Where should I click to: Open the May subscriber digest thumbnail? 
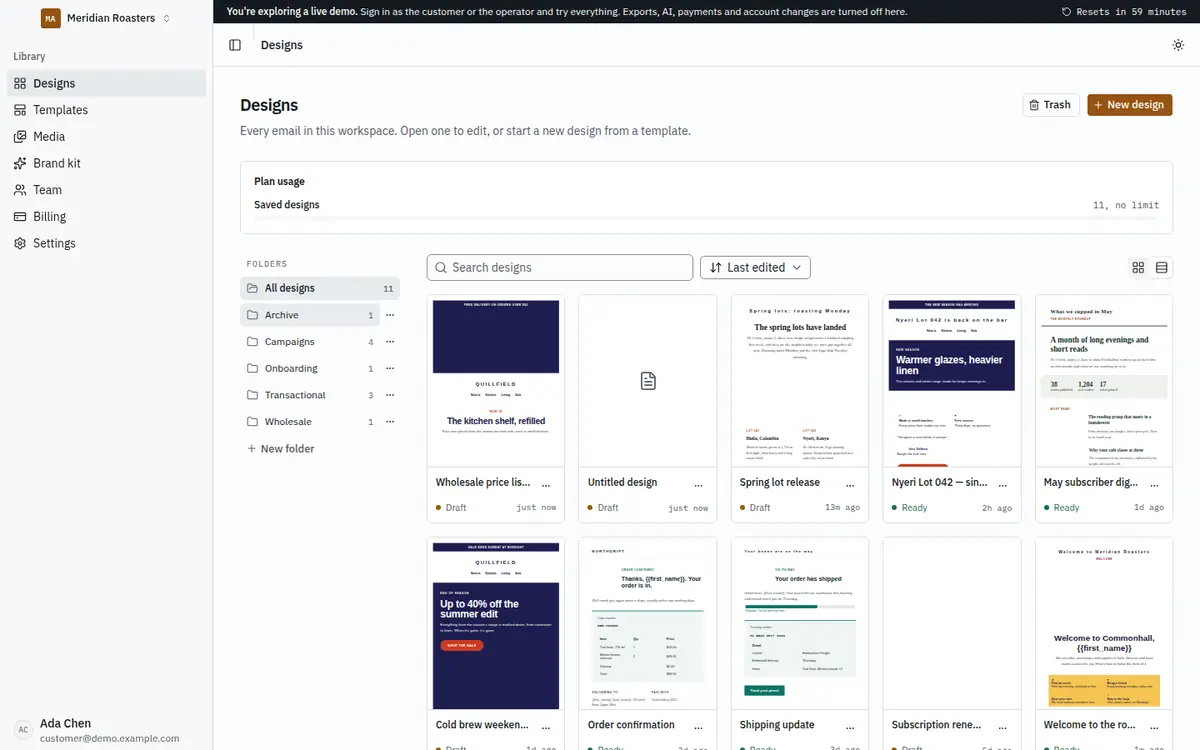click(1104, 381)
